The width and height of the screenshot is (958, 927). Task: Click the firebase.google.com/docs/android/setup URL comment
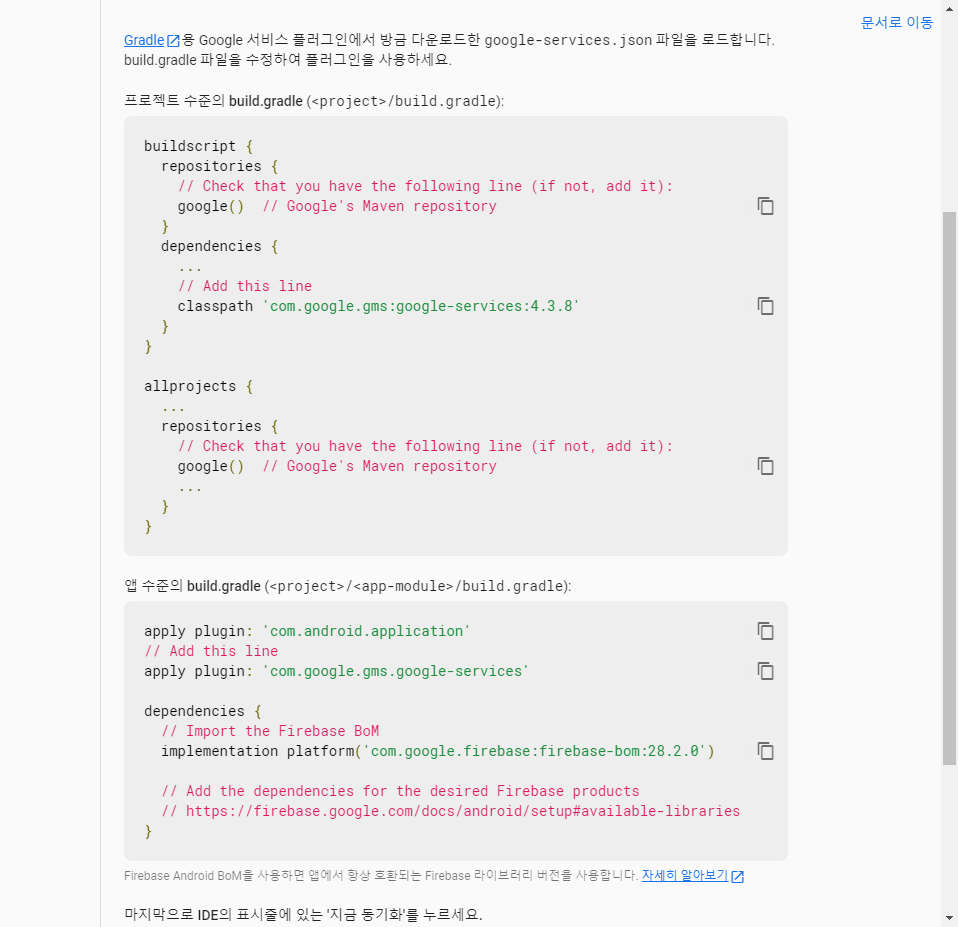click(x=450, y=811)
